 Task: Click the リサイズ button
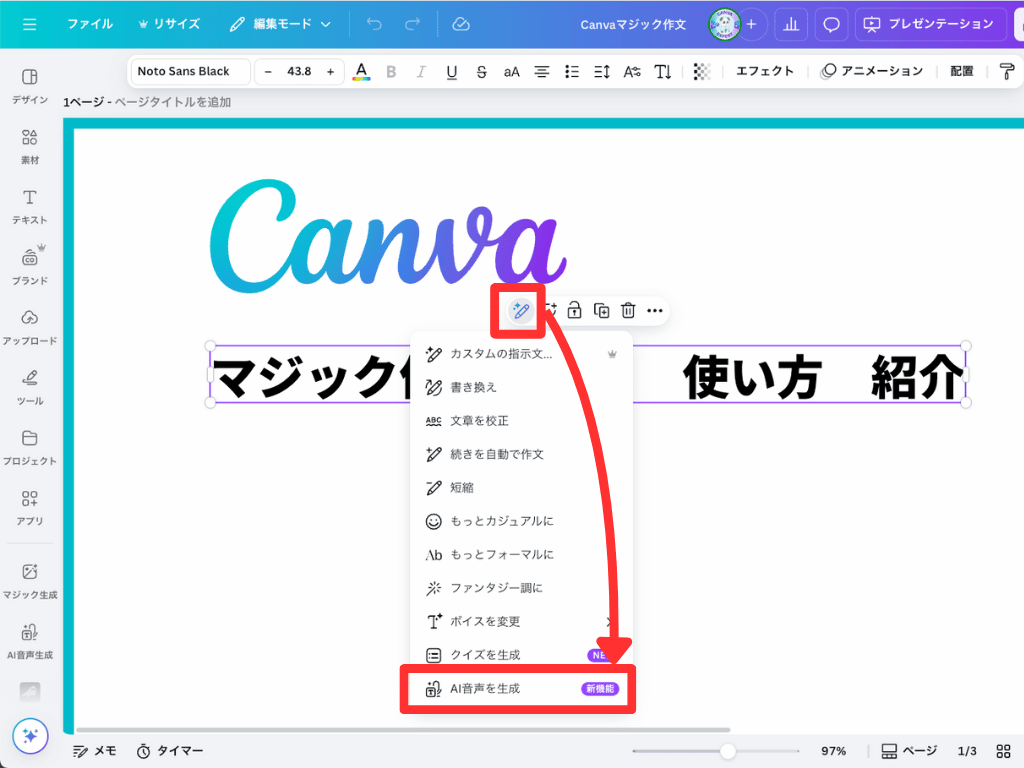pos(169,24)
